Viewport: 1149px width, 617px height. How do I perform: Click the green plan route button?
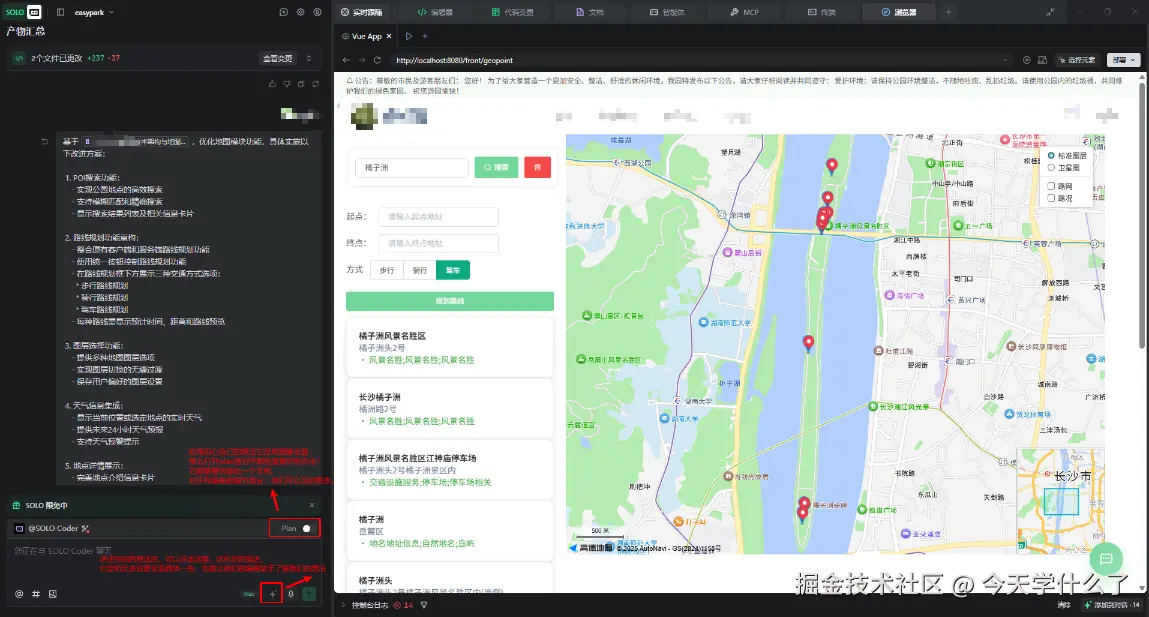(450, 301)
